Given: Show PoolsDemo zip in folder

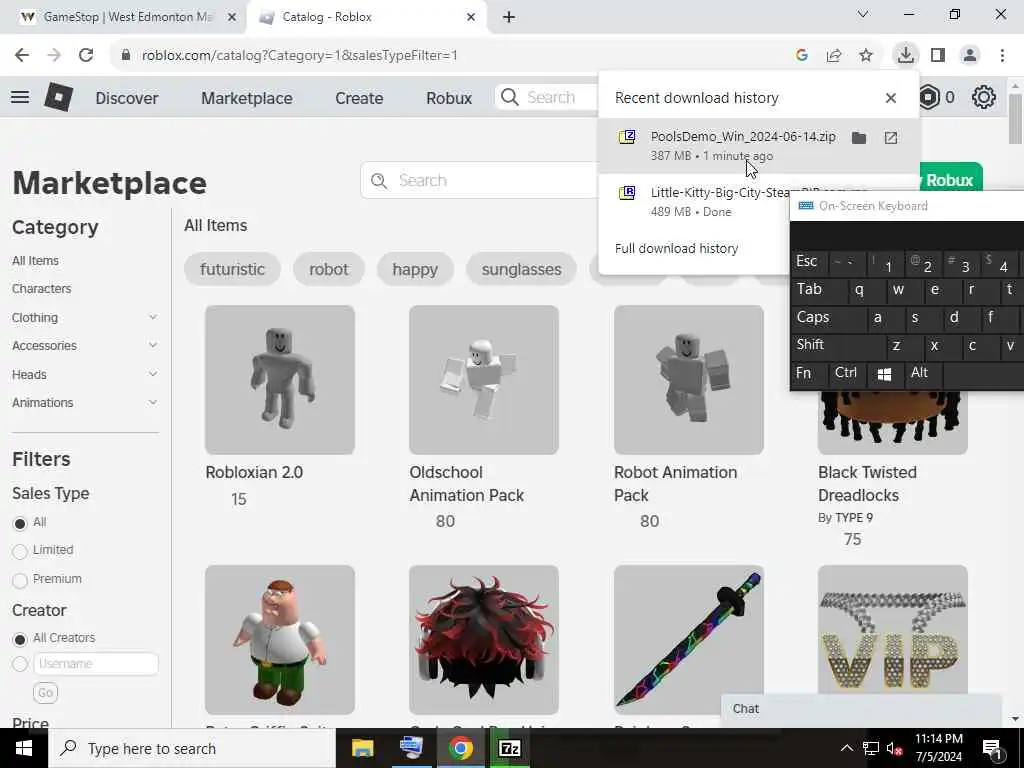Looking at the screenshot, I should pos(859,138).
